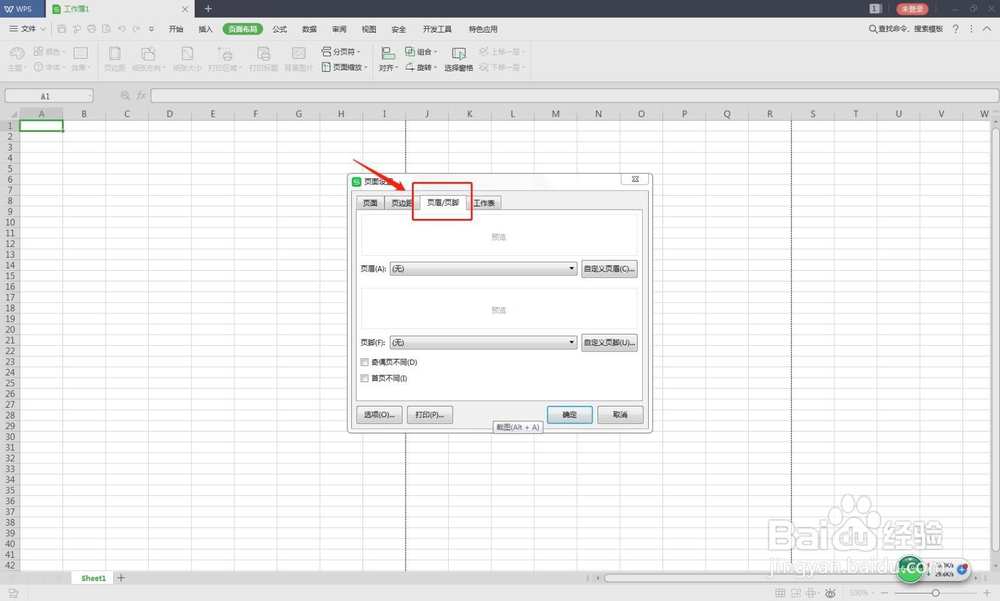Switch to normal view icon in status bar
The width and height of the screenshot is (1000, 601).
click(780, 593)
